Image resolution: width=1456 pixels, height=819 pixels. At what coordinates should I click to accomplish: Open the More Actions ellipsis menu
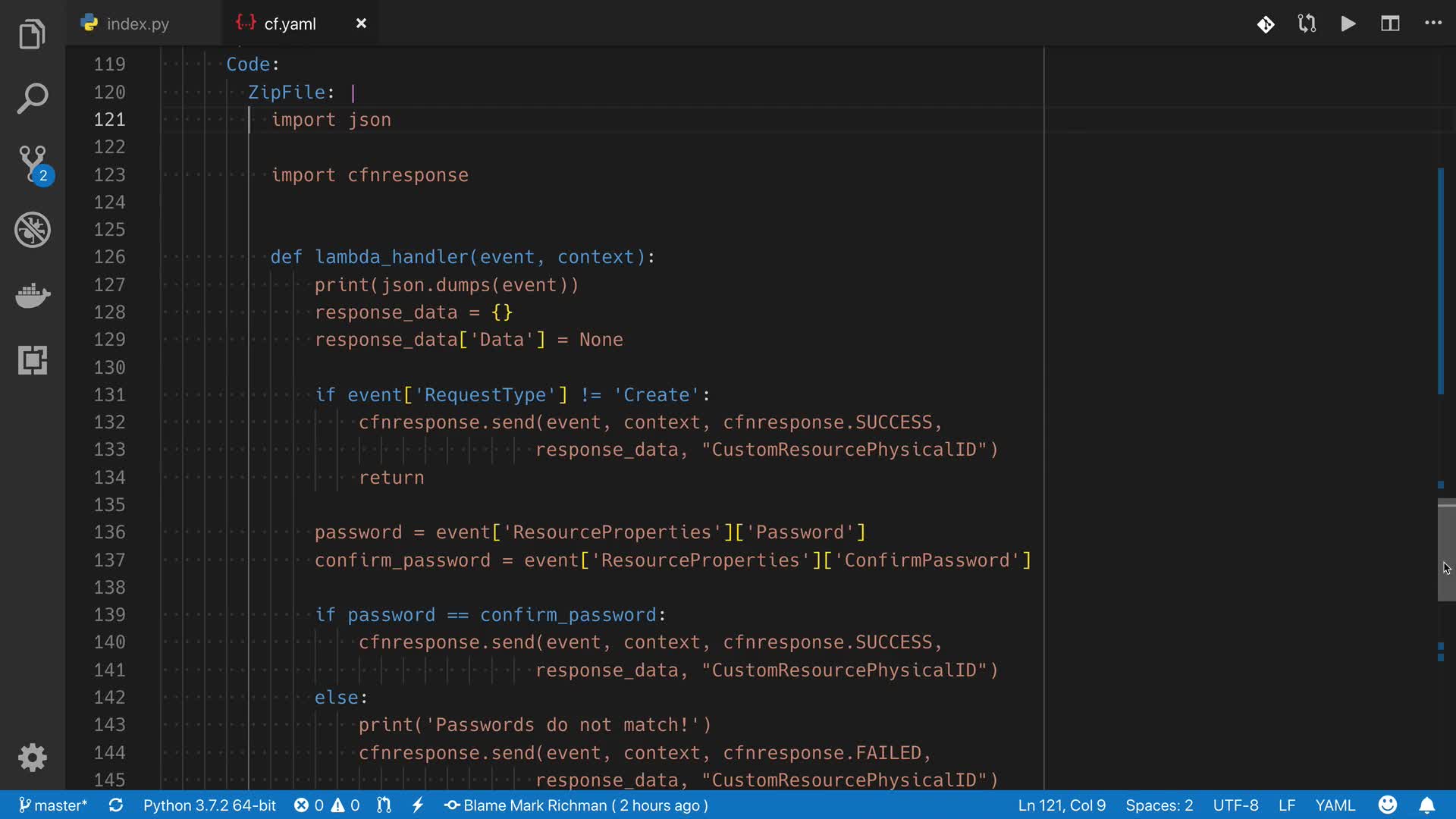pyautogui.click(x=1432, y=24)
